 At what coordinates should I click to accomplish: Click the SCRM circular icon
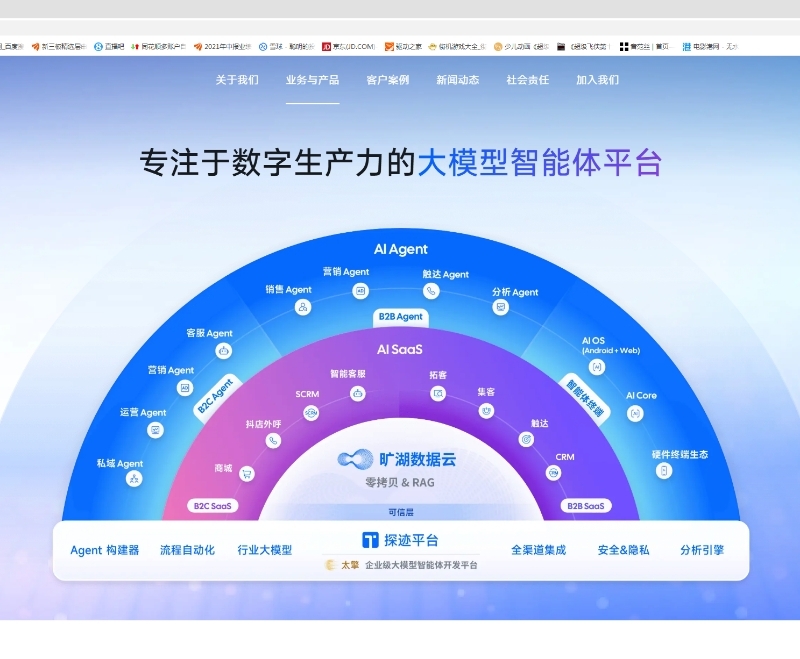point(311,413)
